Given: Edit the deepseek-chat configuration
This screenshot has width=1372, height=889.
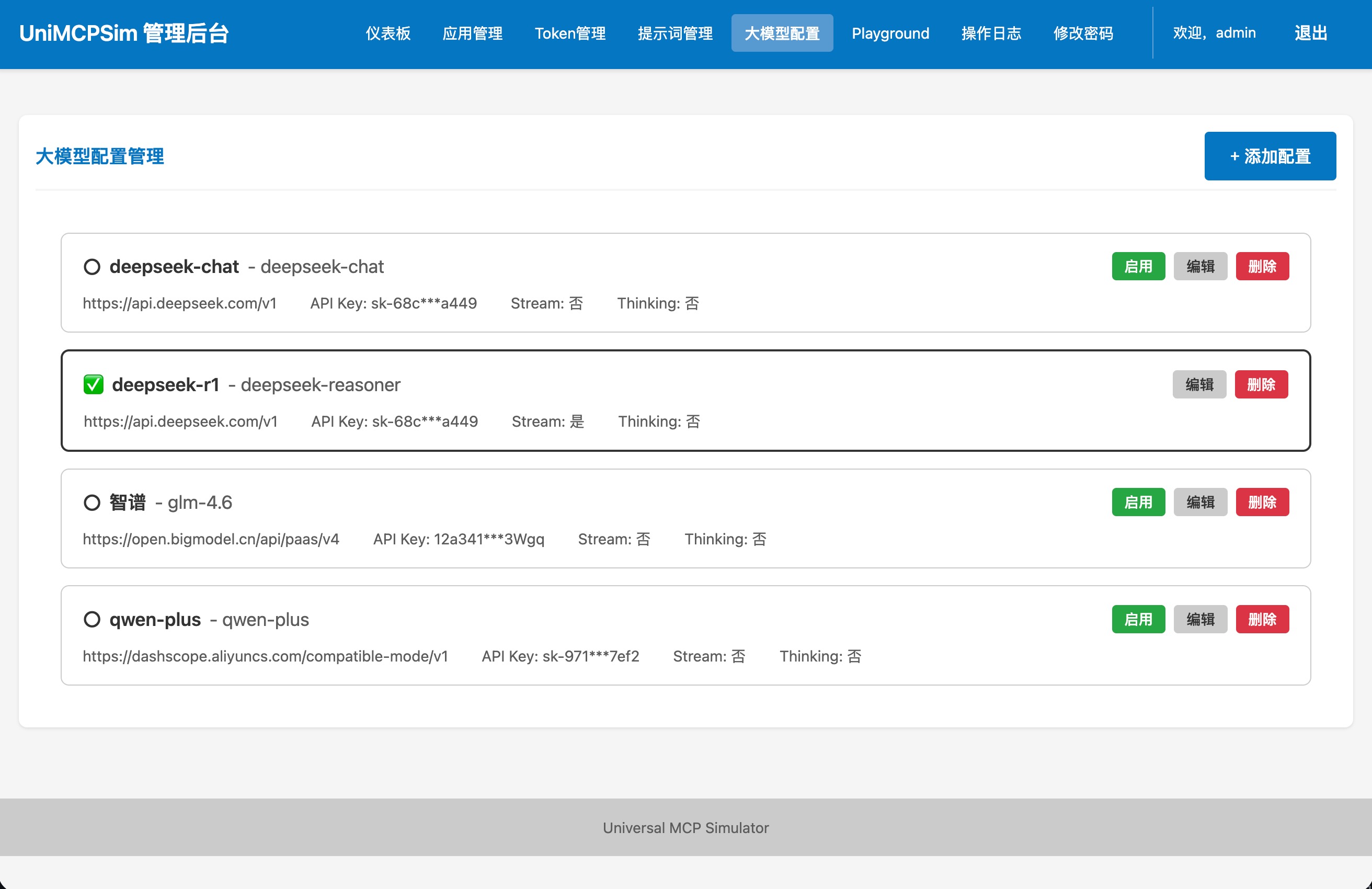Looking at the screenshot, I should (x=1200, y=266).
